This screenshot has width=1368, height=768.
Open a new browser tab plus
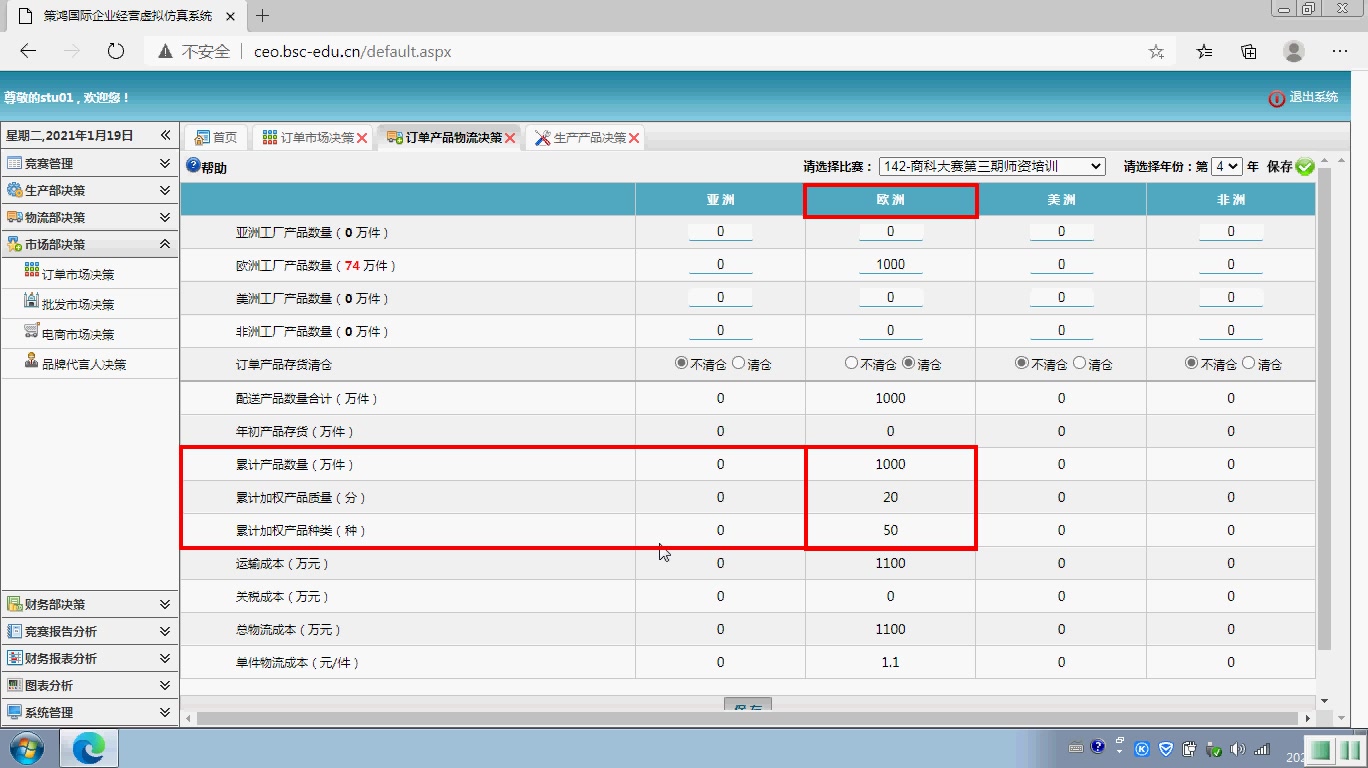(263, 16)
